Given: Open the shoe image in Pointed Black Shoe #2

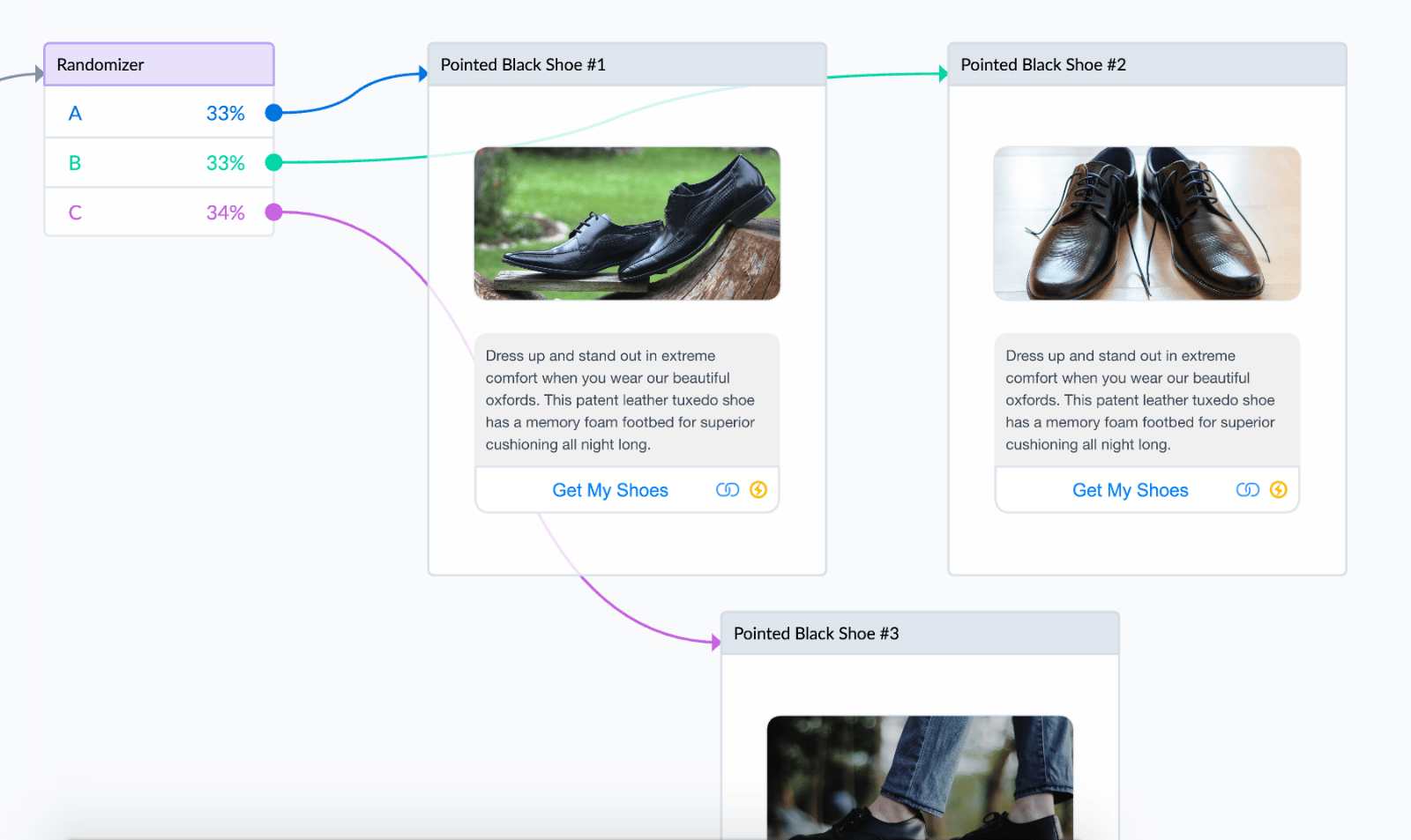Looking at the screenshot, I should 1147,224.
